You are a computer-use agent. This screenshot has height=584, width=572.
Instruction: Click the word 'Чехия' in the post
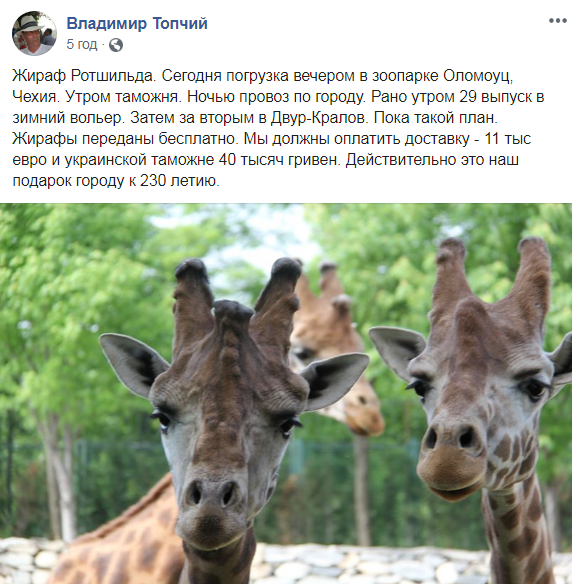click(x=34, y=97)
